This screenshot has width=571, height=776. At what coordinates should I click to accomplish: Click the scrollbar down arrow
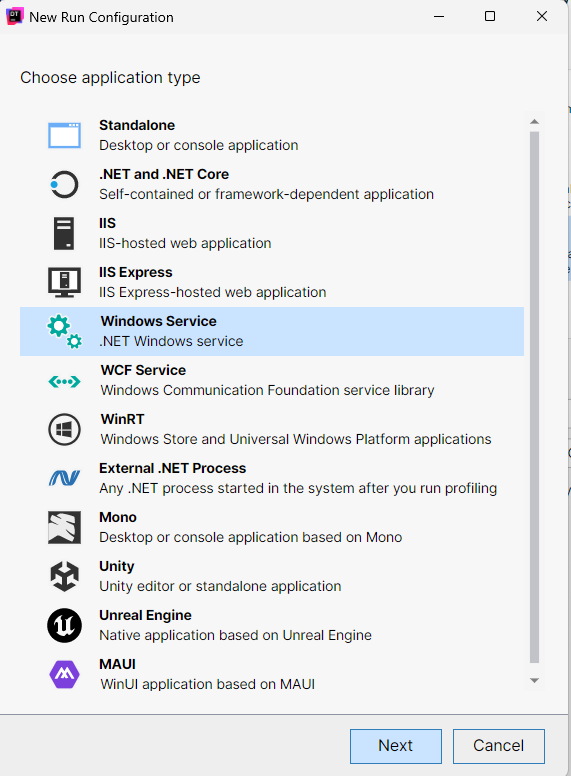pyautogui.click(x=534, y=680)
